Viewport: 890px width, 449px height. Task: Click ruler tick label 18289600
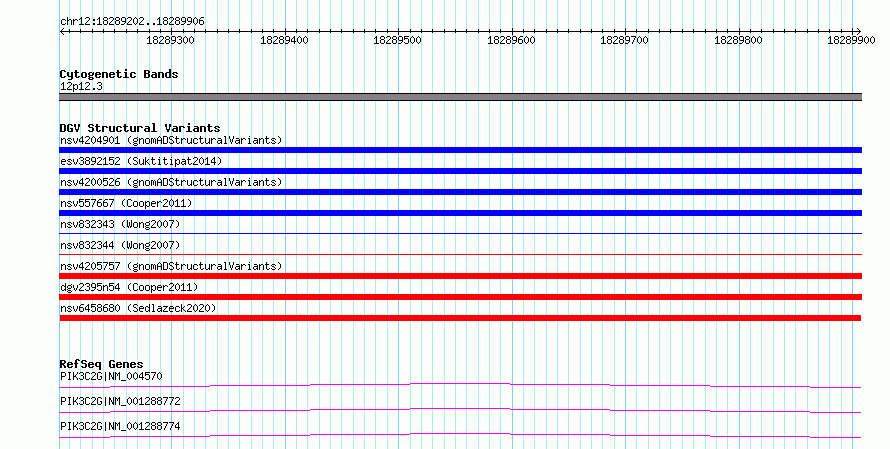coord(511,40)
